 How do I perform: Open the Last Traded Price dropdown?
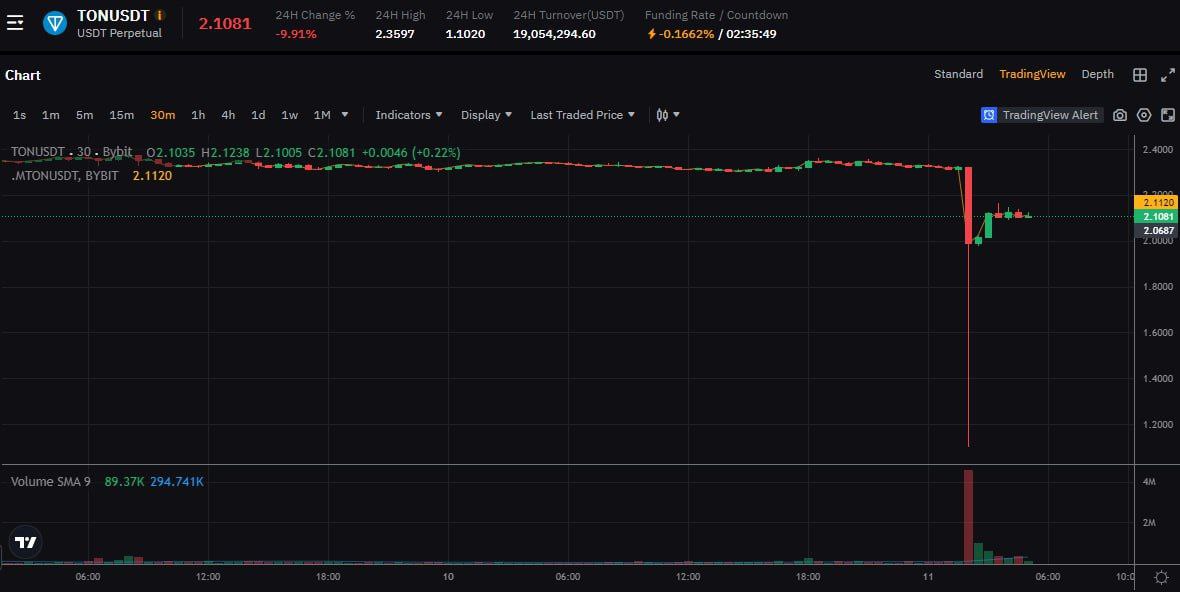pyautogui.click(x=582, y=115)
